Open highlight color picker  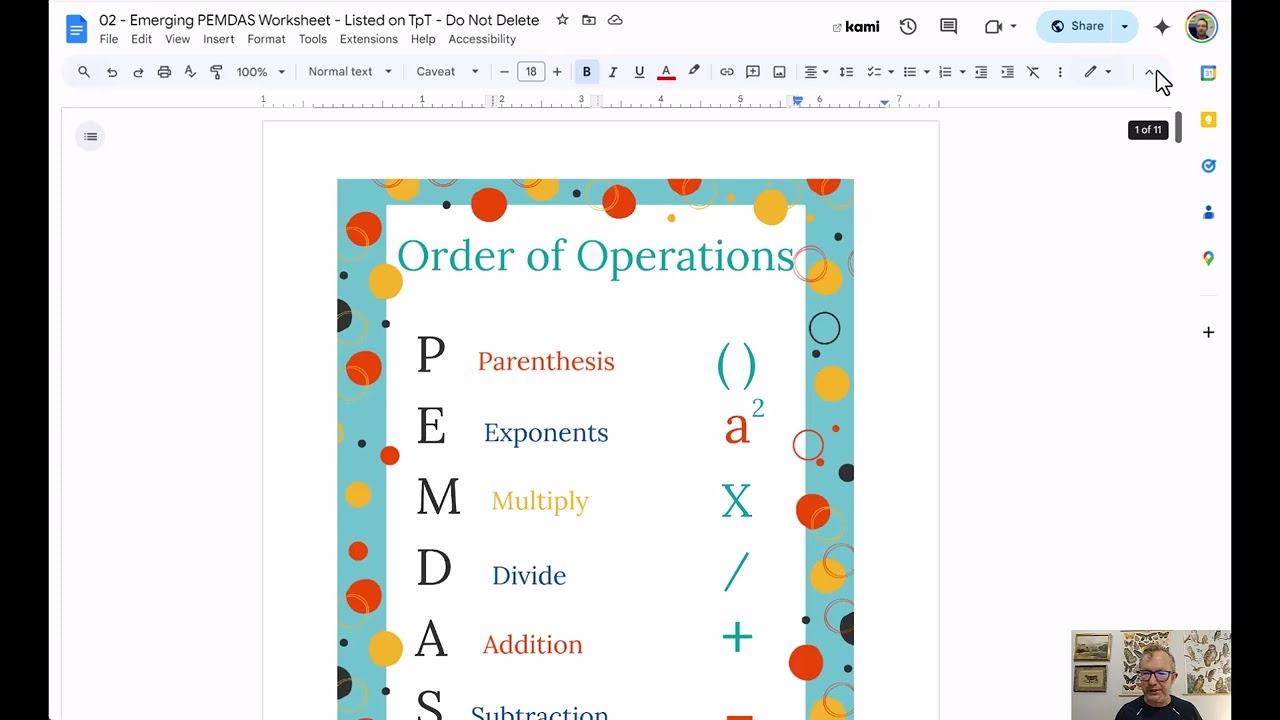(693, 72)
